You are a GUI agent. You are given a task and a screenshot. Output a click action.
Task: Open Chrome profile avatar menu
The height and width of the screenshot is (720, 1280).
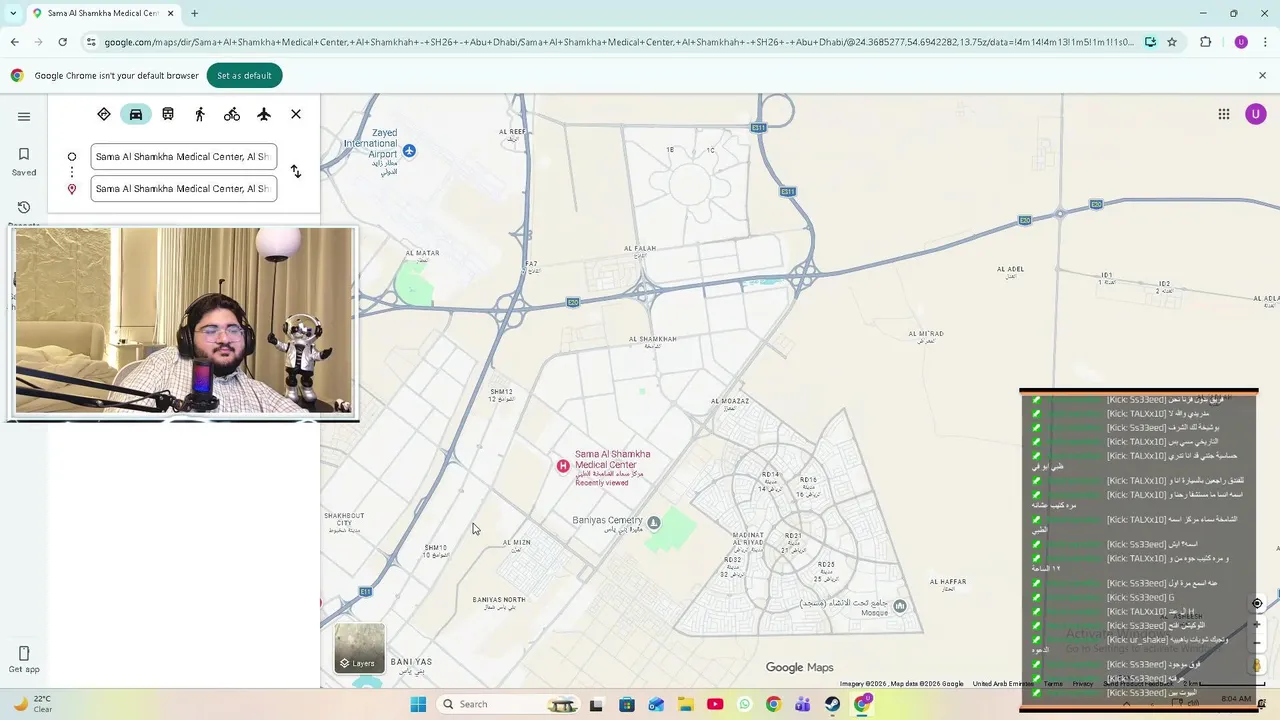(x=1241, y=42)
